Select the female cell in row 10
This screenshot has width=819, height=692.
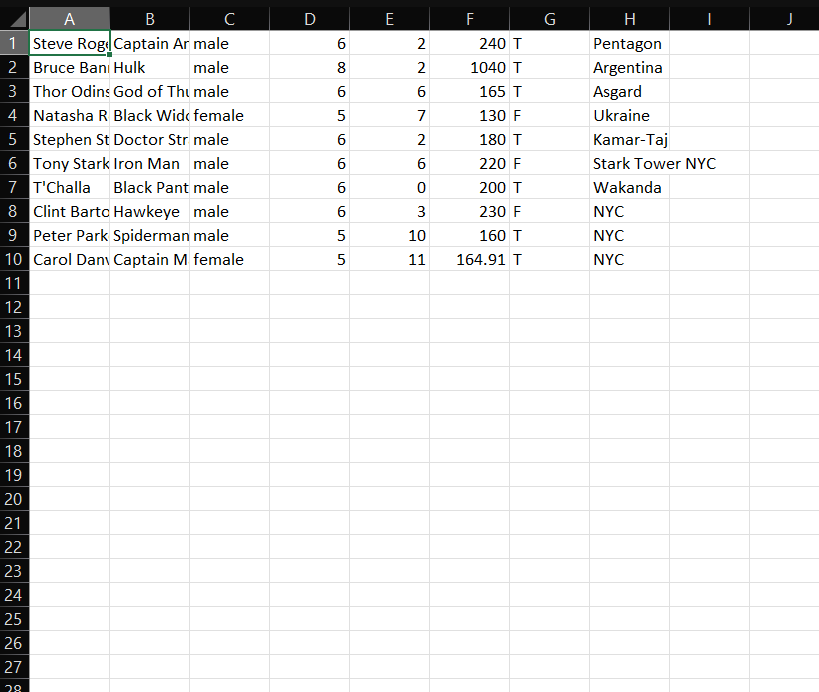point(229,259)
